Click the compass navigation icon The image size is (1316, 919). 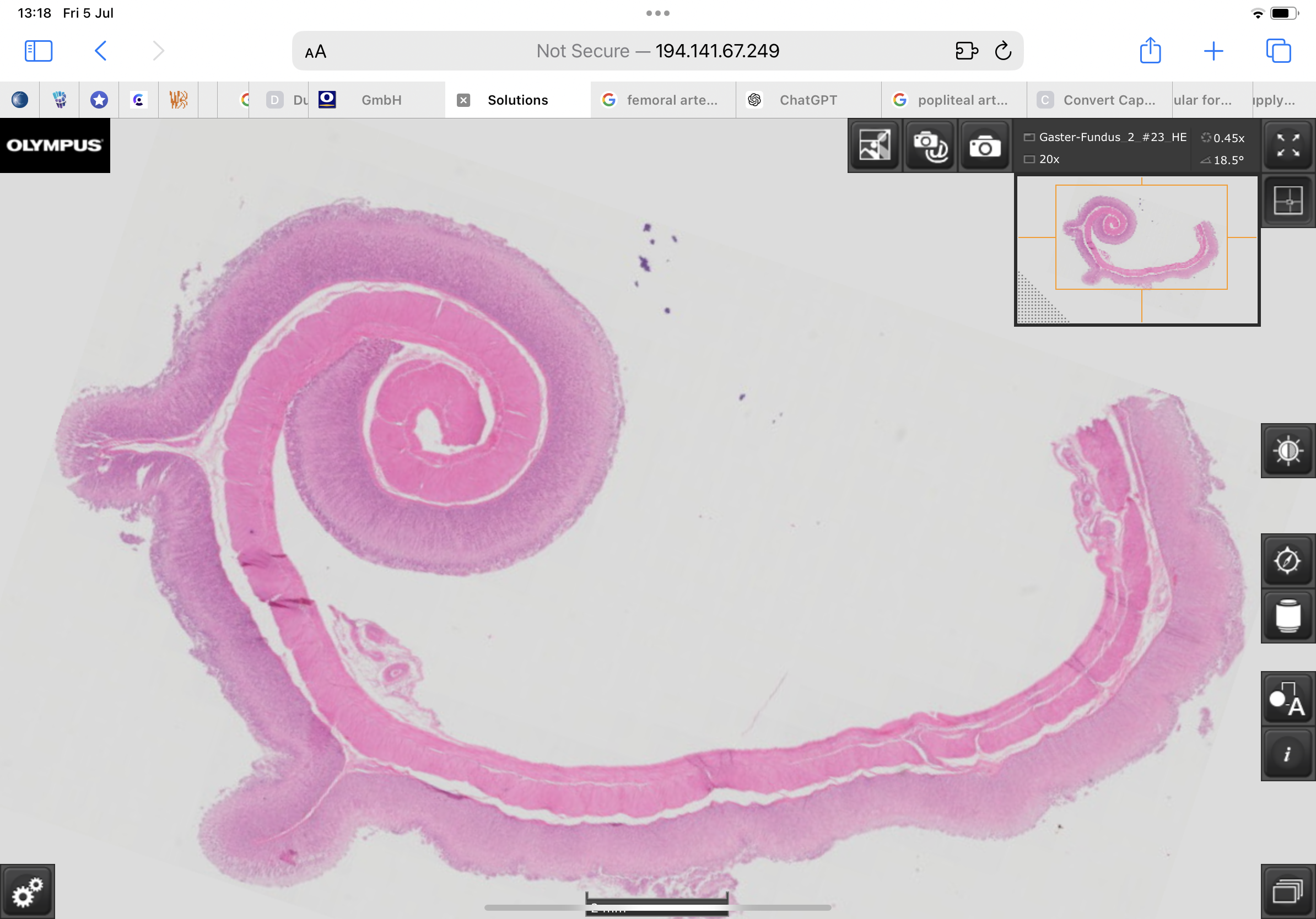(1287, 560)
